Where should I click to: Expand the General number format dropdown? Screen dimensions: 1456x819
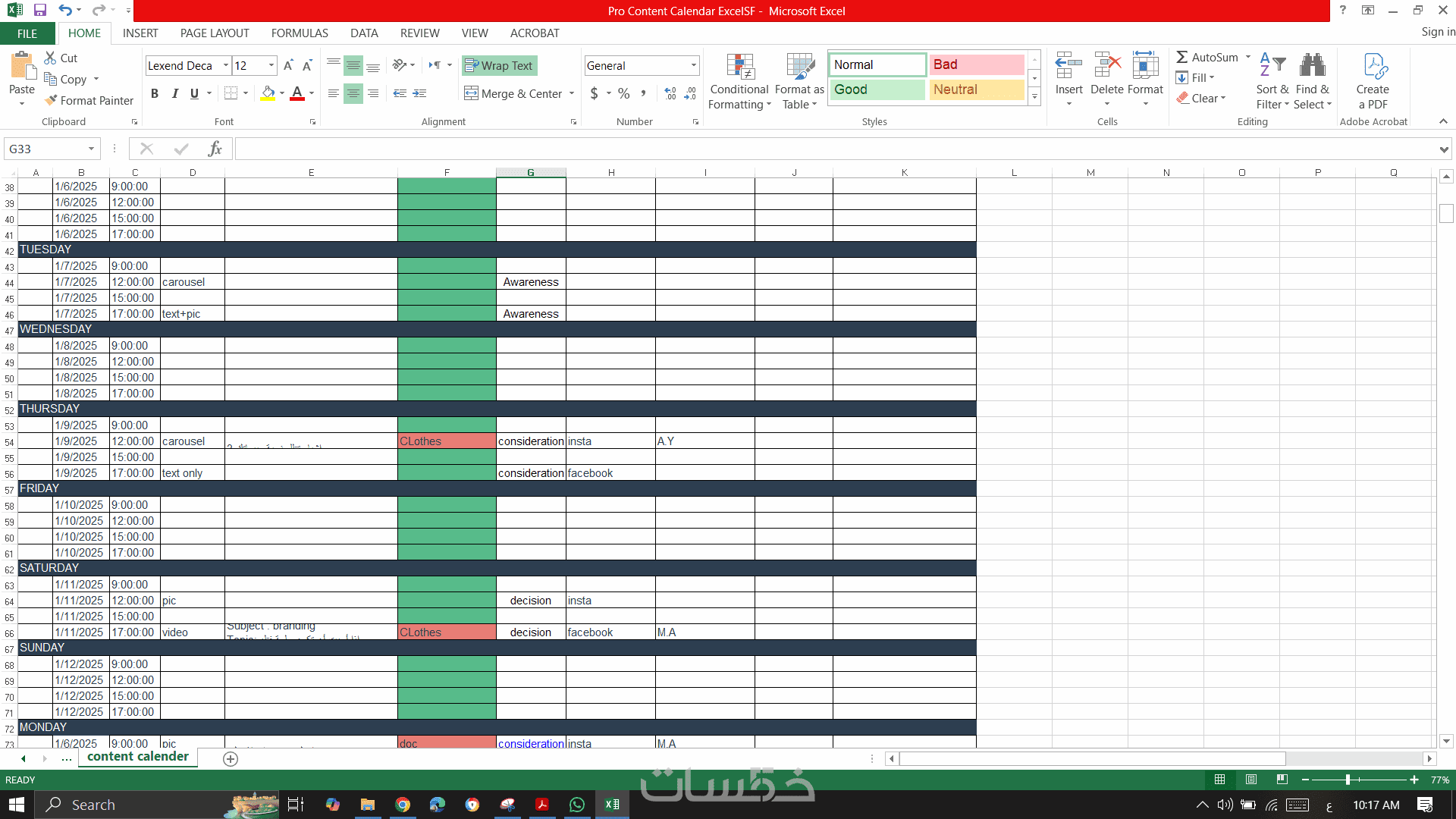pos(693,66)
